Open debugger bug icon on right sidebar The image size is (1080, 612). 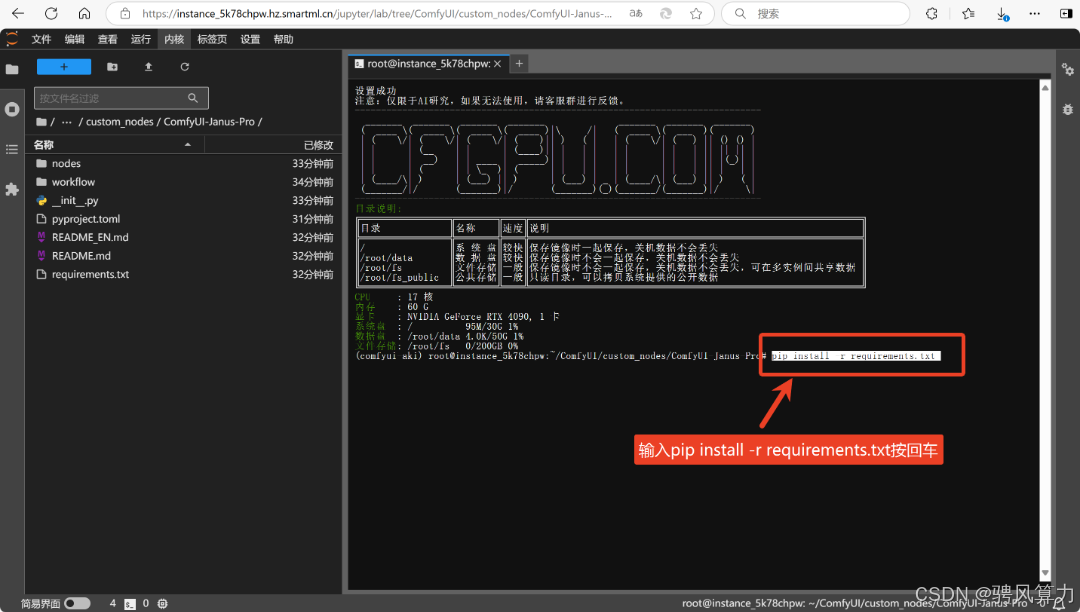coord(1068,109)
